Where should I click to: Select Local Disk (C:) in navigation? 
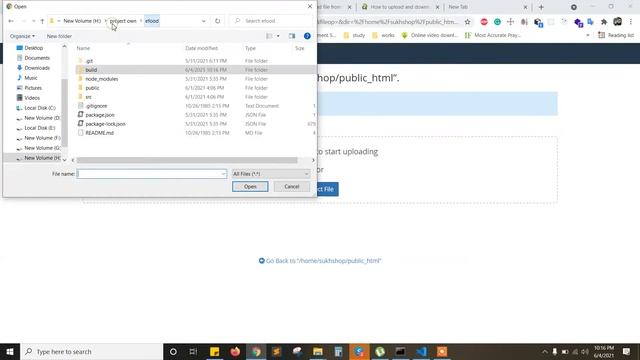pos(40,108)
